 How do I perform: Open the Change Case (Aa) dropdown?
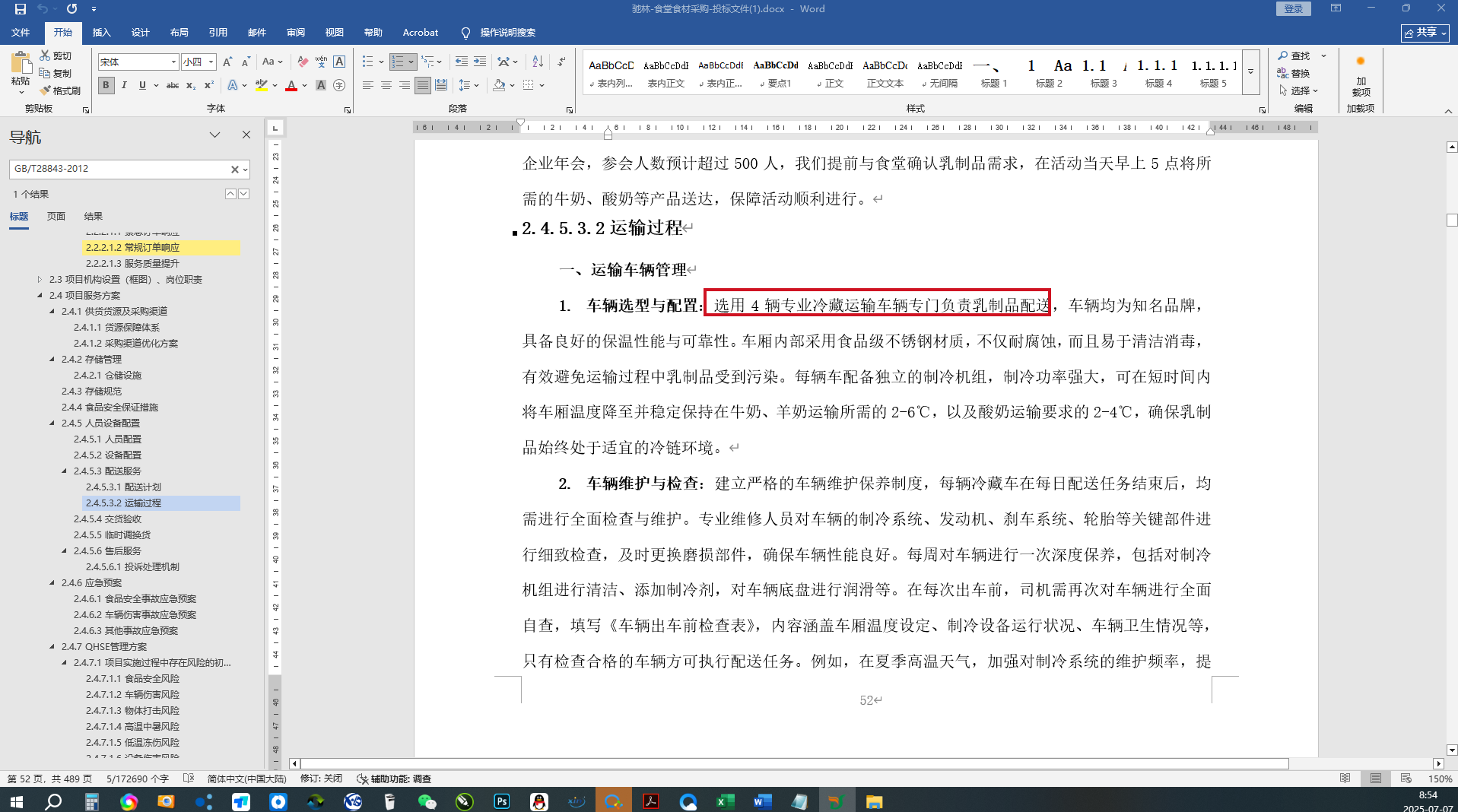(272, 62)
